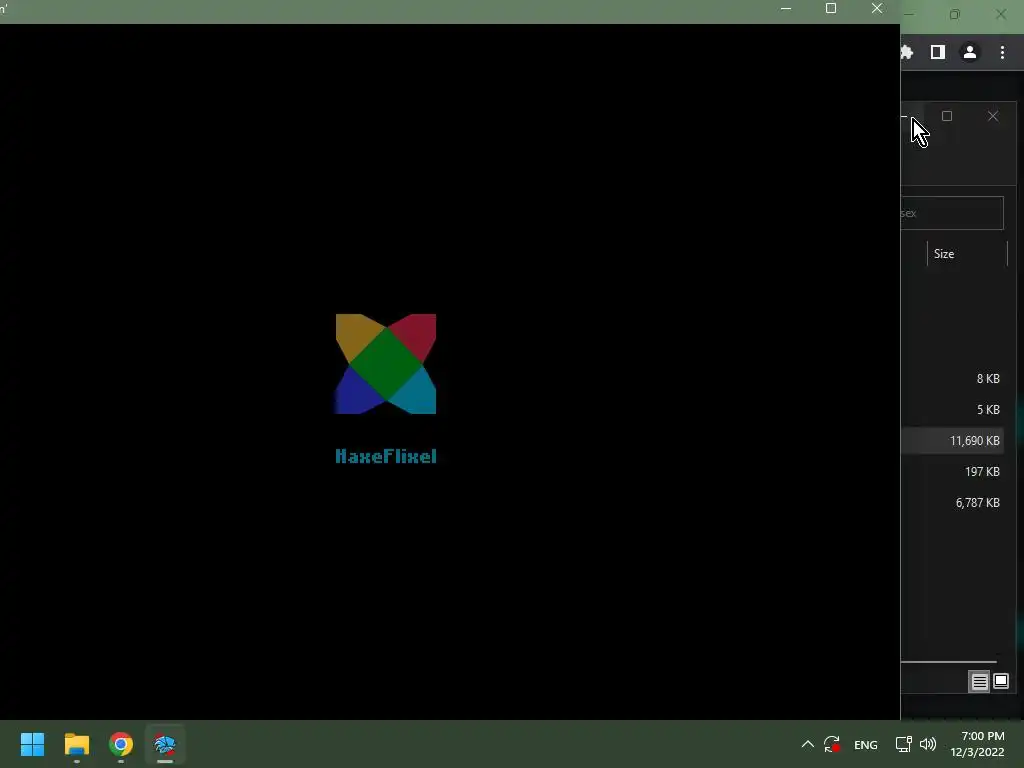This screenshot has height=768, width=1024.
Task: Open the volume speaker tray icon
Action: click(x=927, y=744)
